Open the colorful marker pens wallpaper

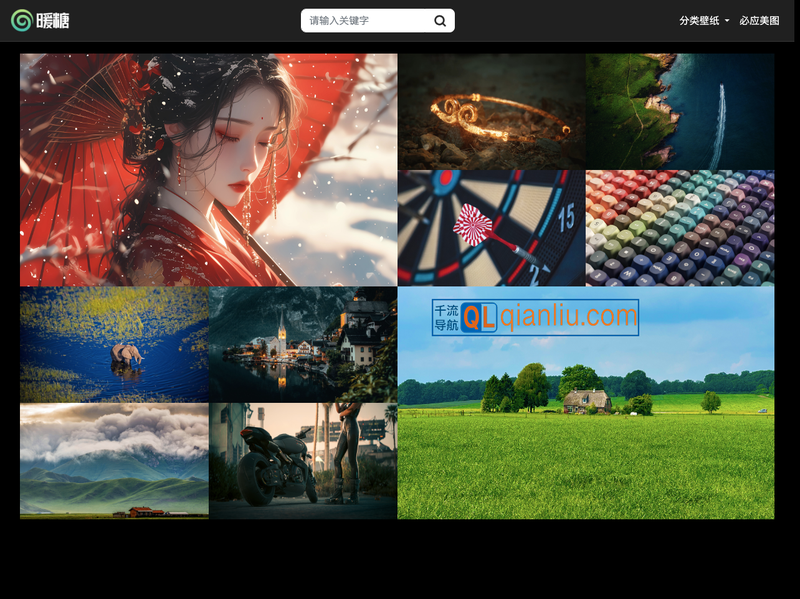[680, 228]
